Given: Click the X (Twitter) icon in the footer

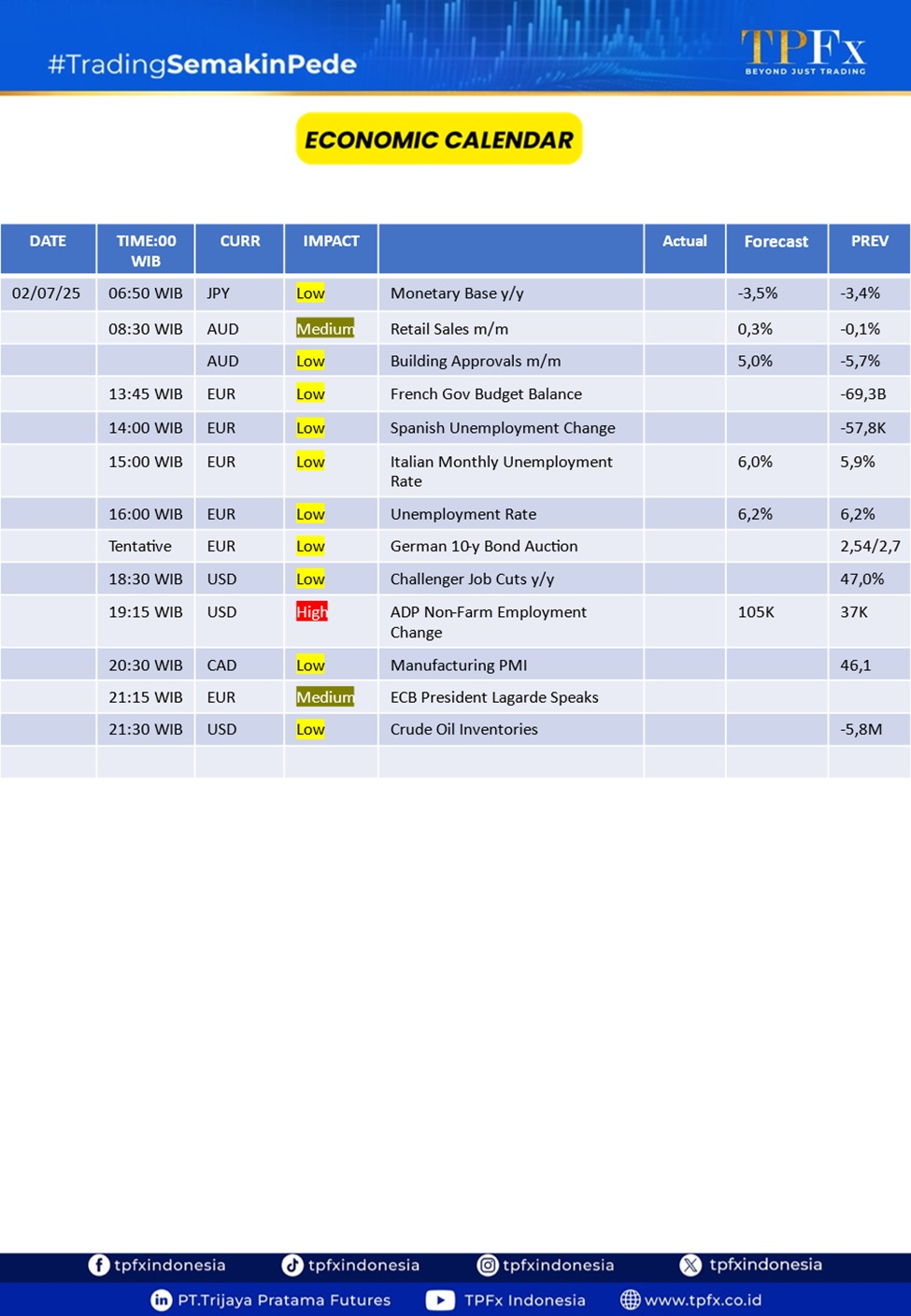Looking at the screenshot, I should [x=690, y=1265].
